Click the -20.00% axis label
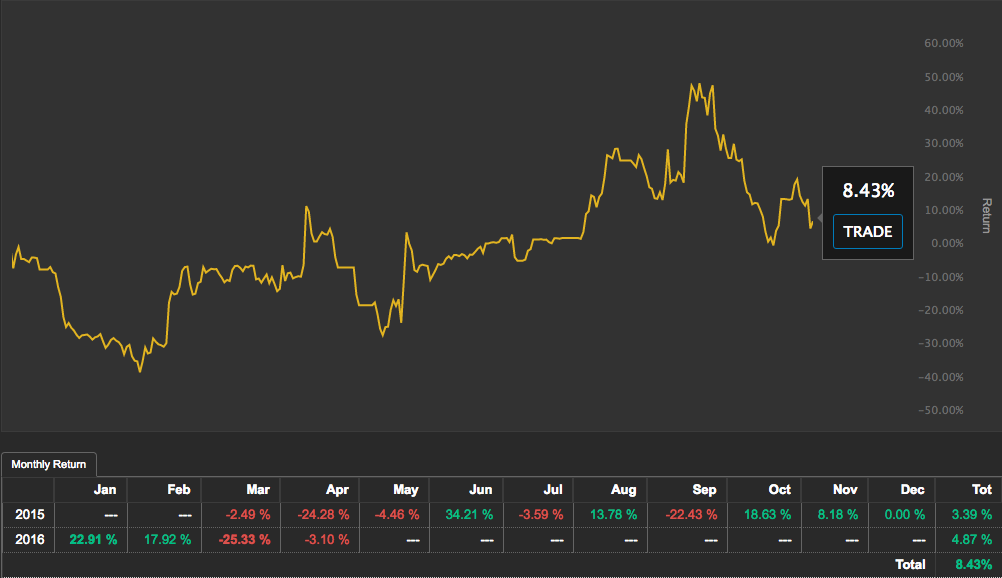Viewport: 1002px width, 578px height. tap(941, 311)
